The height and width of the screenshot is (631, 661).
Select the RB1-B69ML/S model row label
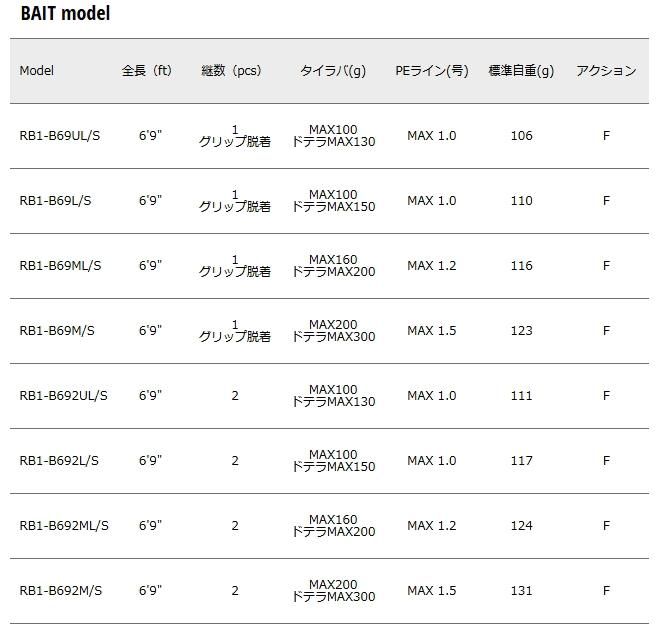click(x=60, y=266)
